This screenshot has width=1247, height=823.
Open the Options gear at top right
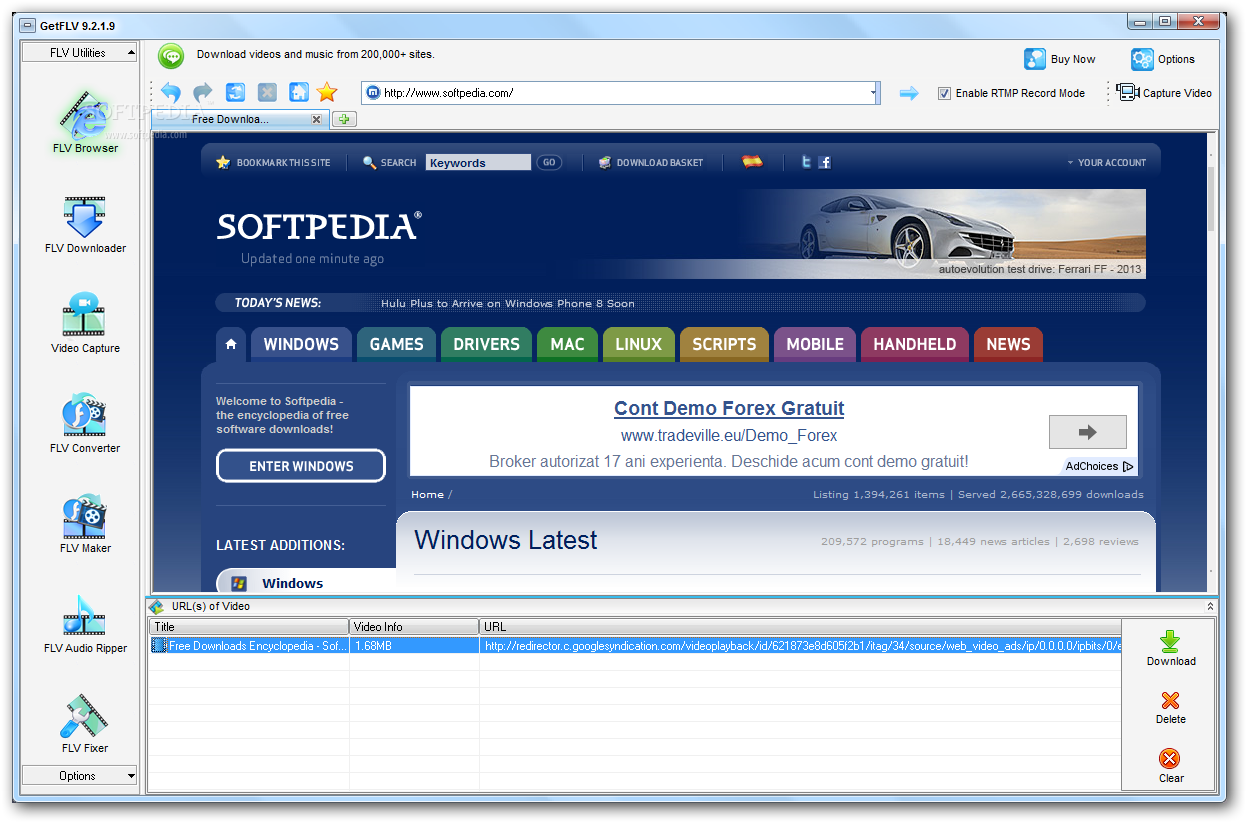1163,59
